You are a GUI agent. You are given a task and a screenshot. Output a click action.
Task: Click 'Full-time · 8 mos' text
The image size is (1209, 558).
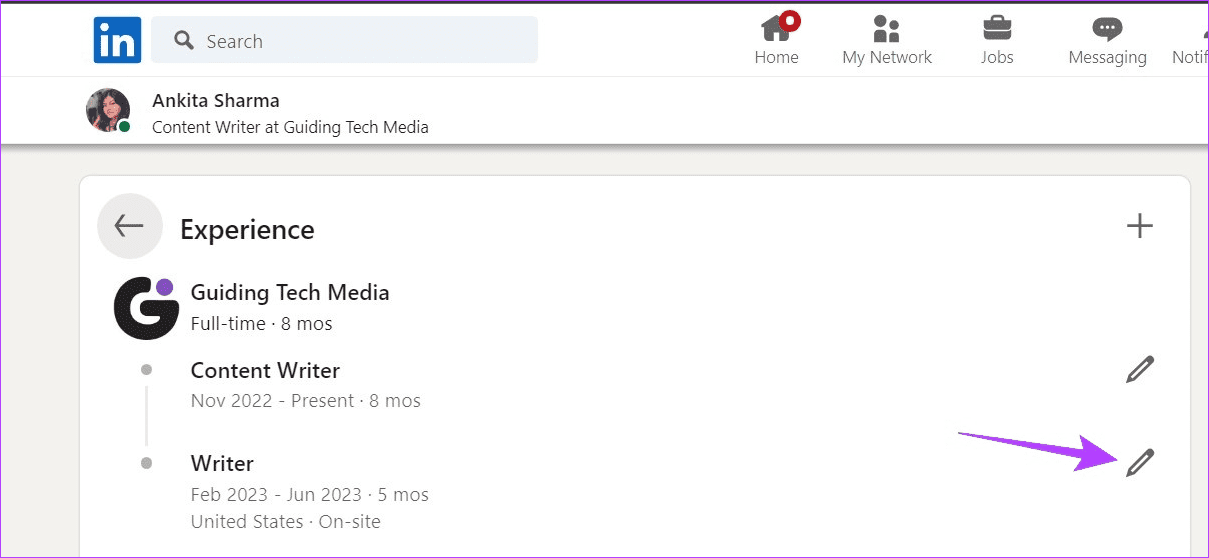(262, 324)
